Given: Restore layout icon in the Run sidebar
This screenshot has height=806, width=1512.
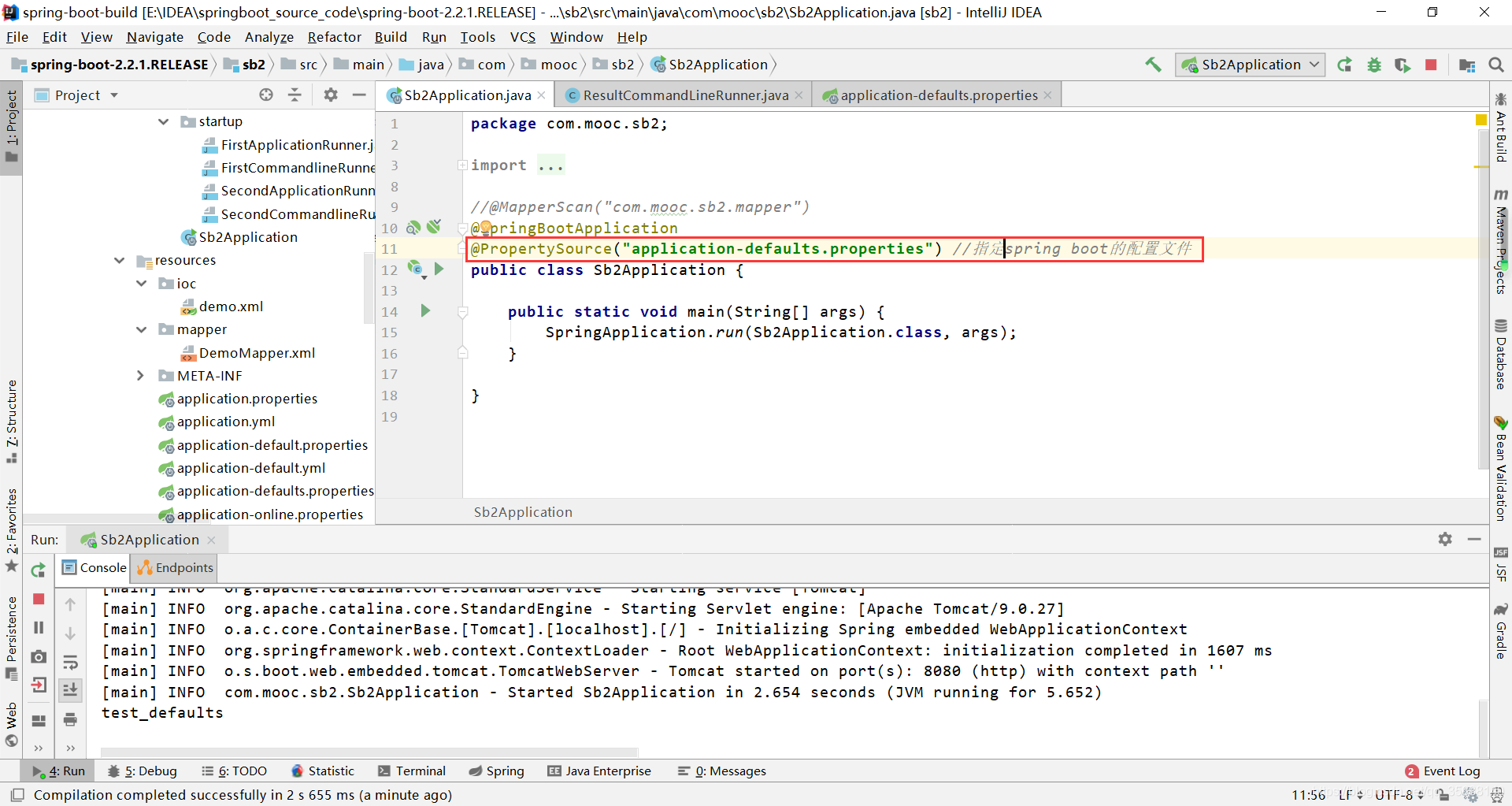Looking at the screenshot, I should tap(38, 721).
